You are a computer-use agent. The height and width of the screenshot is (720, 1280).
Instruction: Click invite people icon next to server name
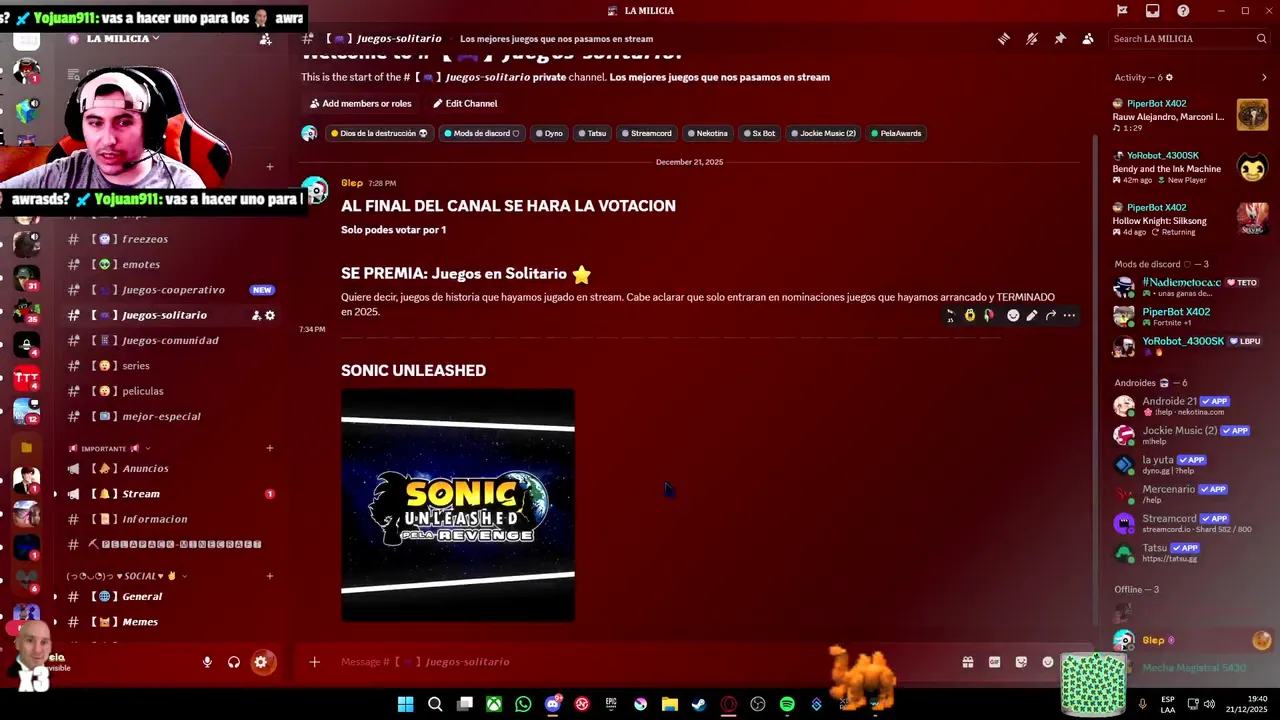coord(265,39)
